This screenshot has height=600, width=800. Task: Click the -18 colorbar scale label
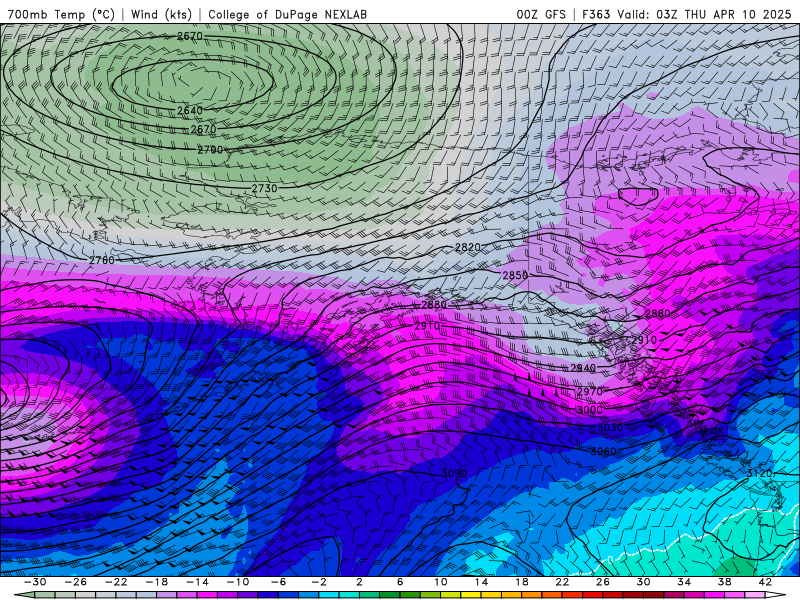(157, 582)
